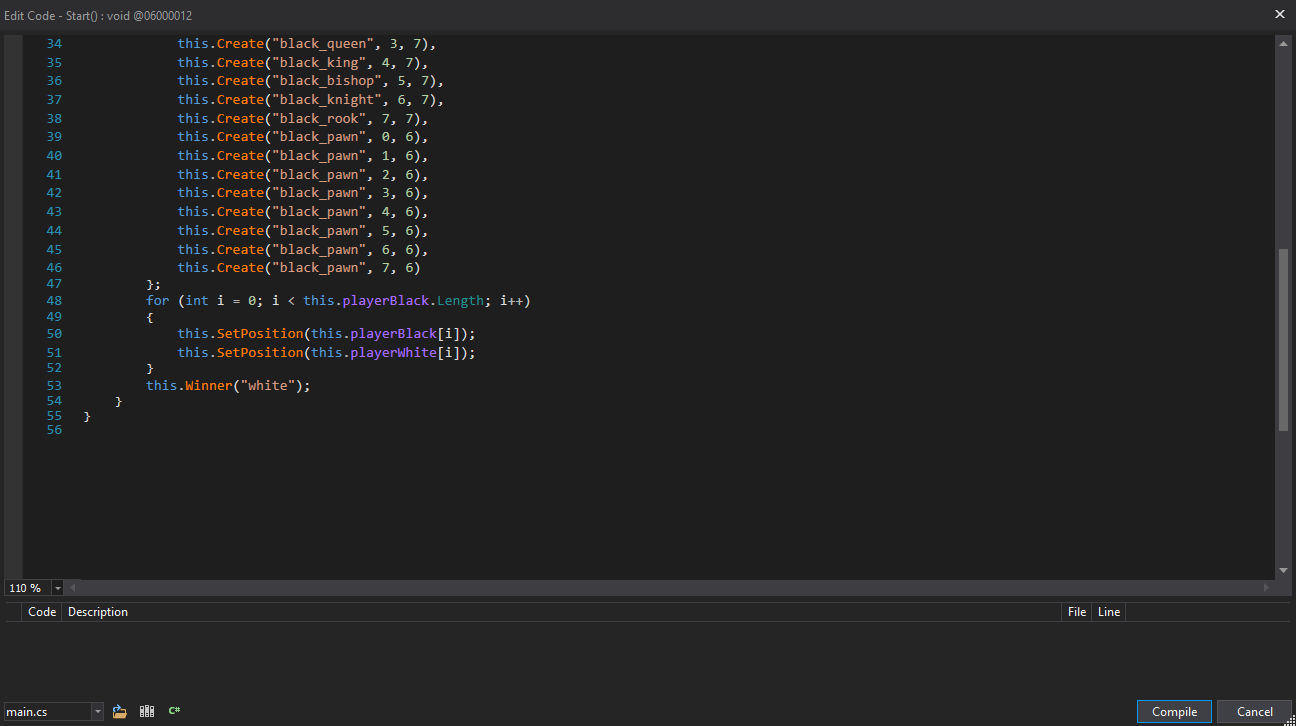Open the 110 % zoom dropdown
This screenshot has height=726, width=1296.
coord(57,588)
